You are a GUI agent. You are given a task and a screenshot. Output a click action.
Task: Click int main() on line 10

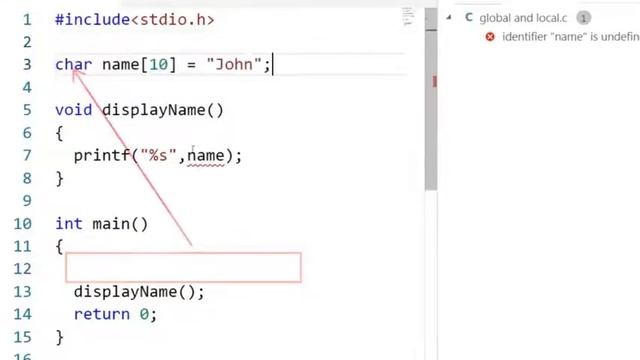tap(102, 224)
